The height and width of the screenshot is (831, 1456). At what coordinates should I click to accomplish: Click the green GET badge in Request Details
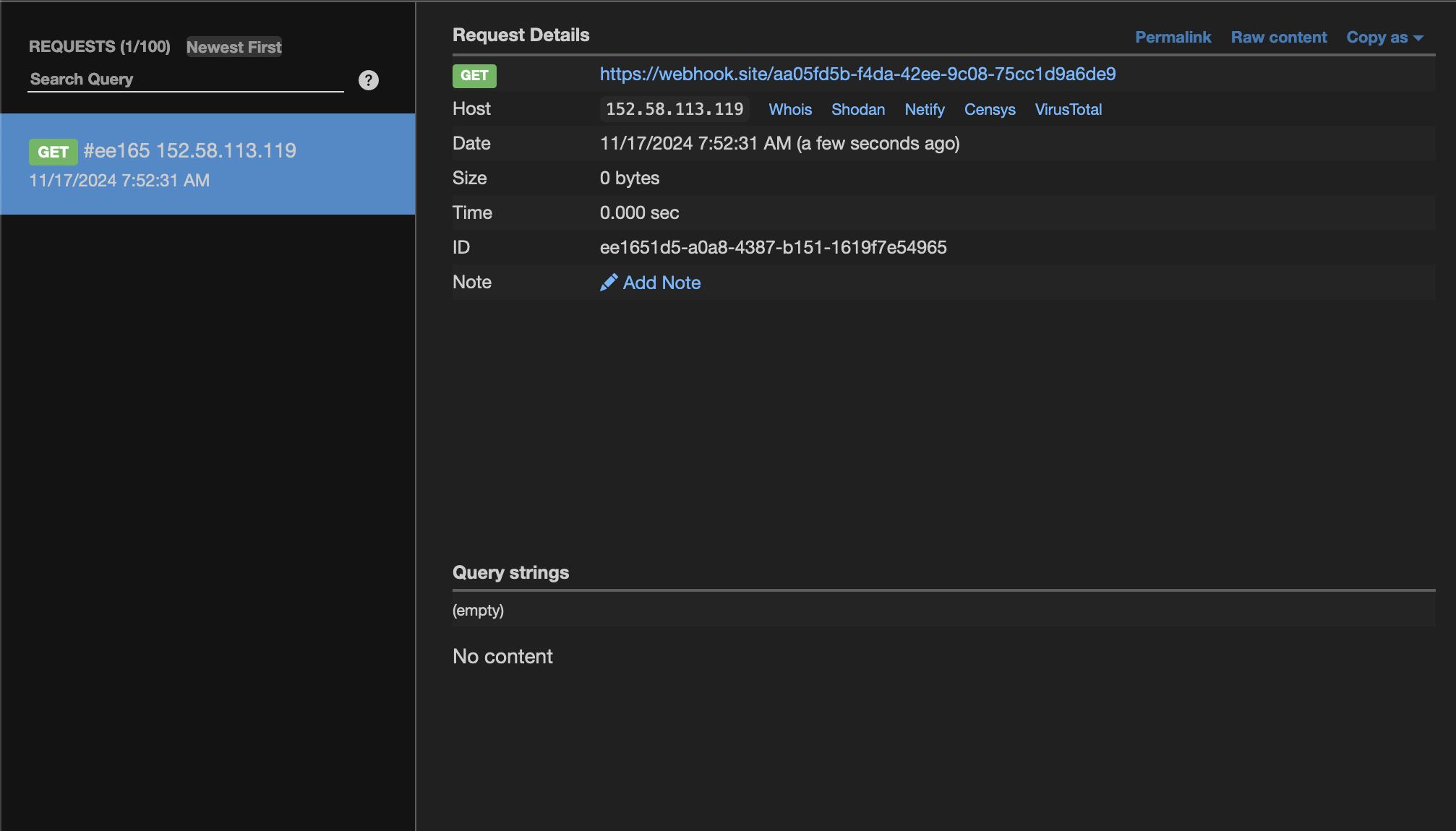coord(474,75)
